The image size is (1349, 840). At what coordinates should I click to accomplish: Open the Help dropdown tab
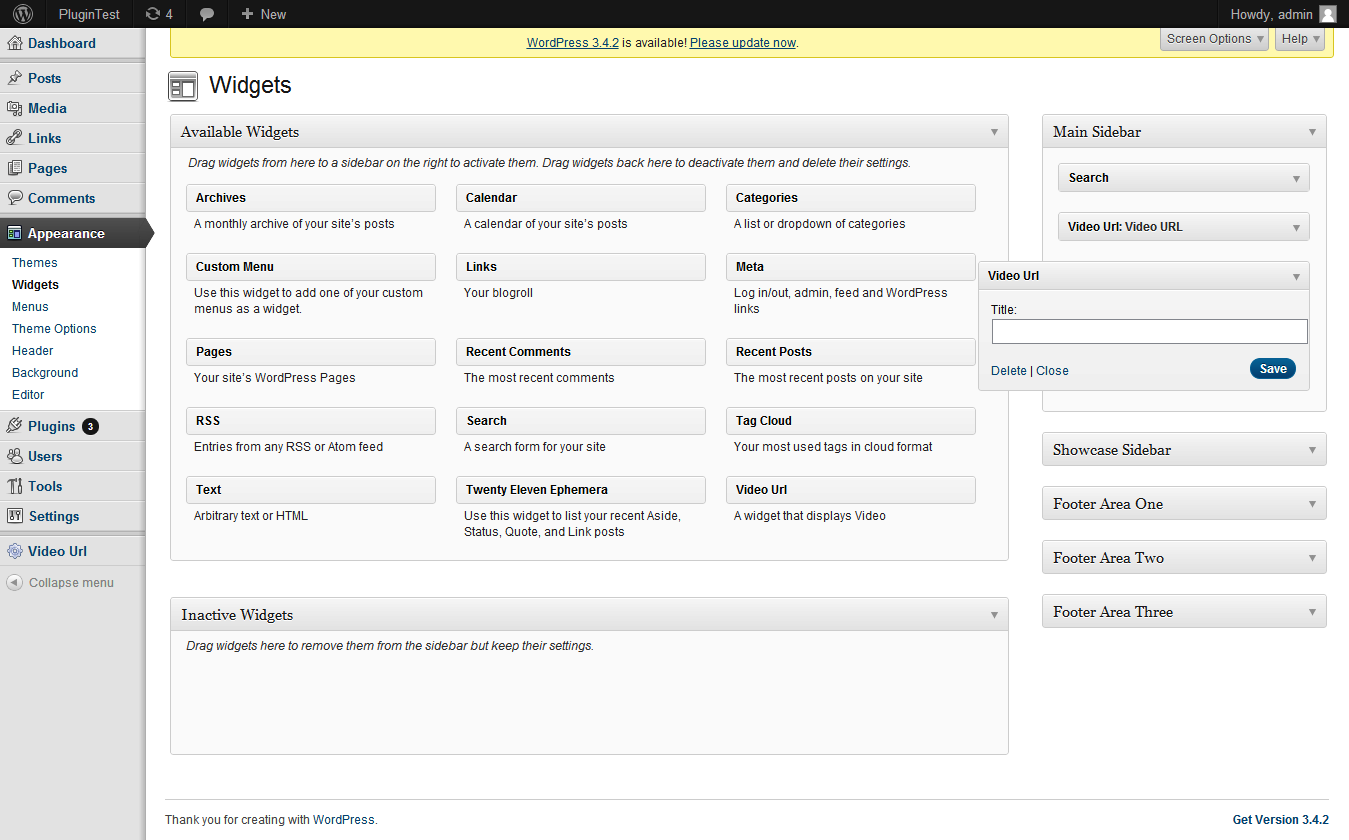[1300, 39]
